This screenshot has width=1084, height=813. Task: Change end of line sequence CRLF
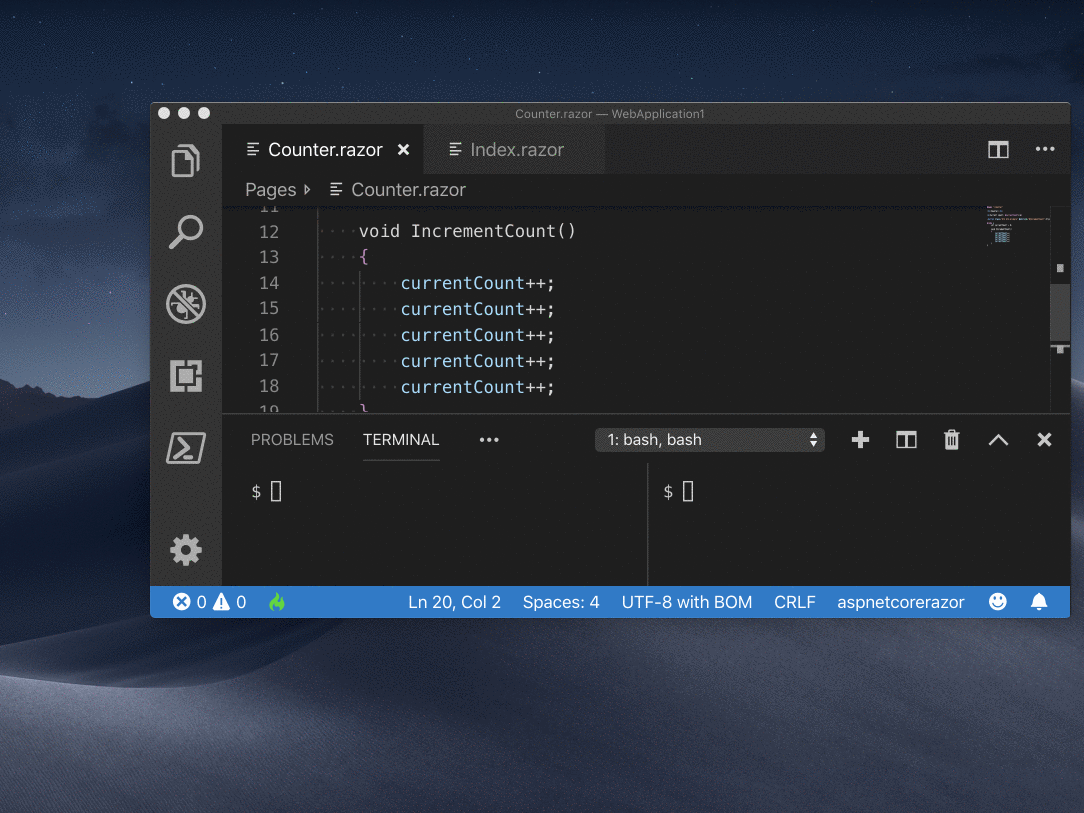click(794, 602)
